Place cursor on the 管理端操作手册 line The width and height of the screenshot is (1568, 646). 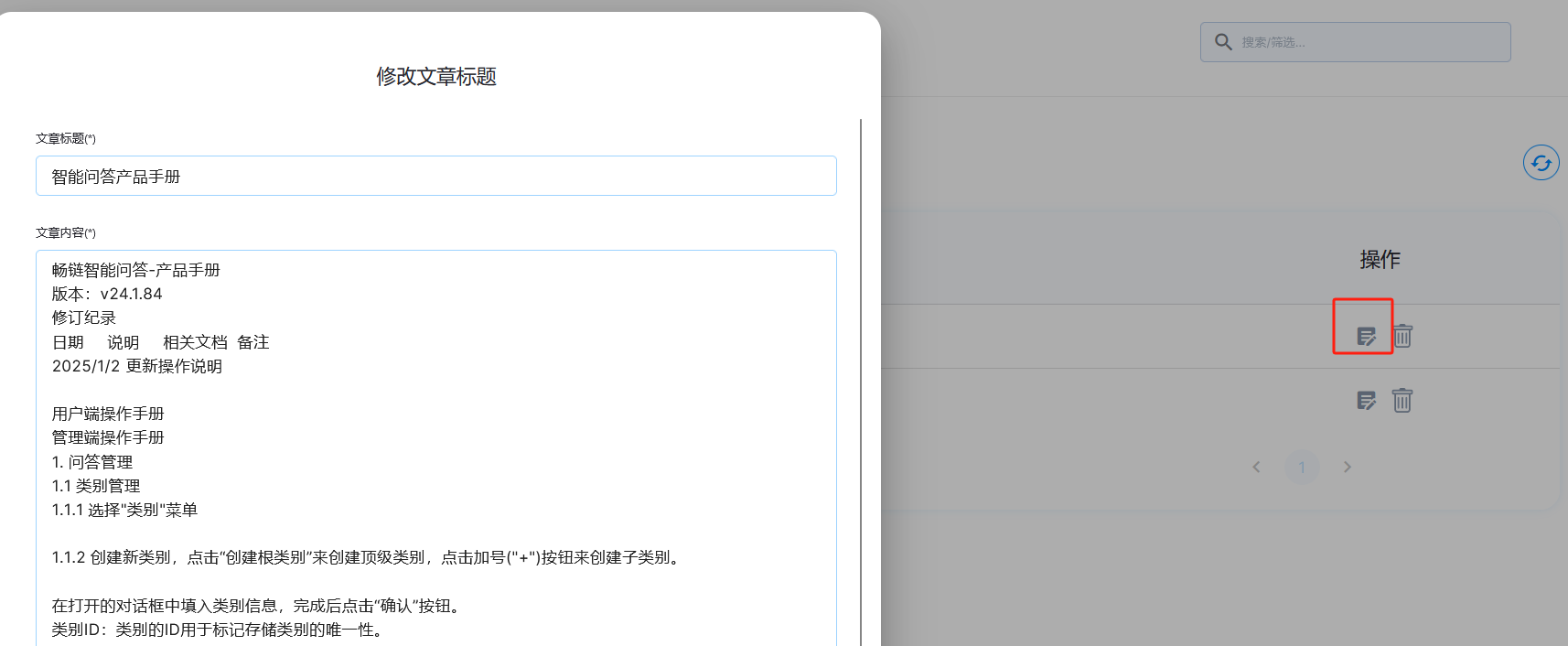click(x=108, y=437)
